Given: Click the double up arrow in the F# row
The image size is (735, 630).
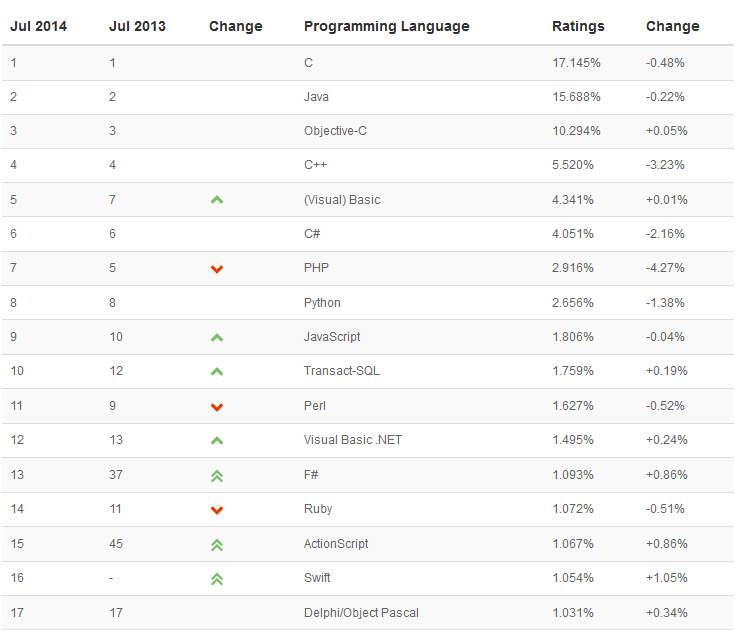Looking at the screenshot, I should (x=217, y=476).
